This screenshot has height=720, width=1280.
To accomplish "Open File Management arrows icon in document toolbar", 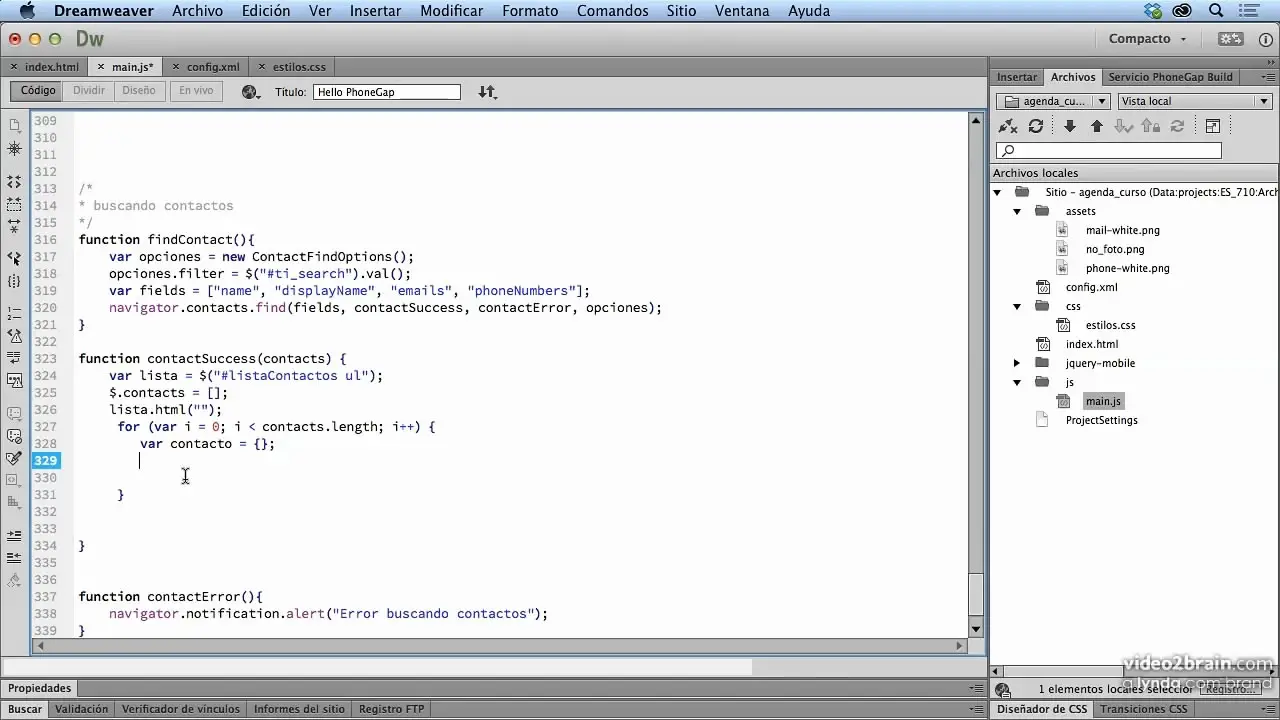I will pos(487,92).
